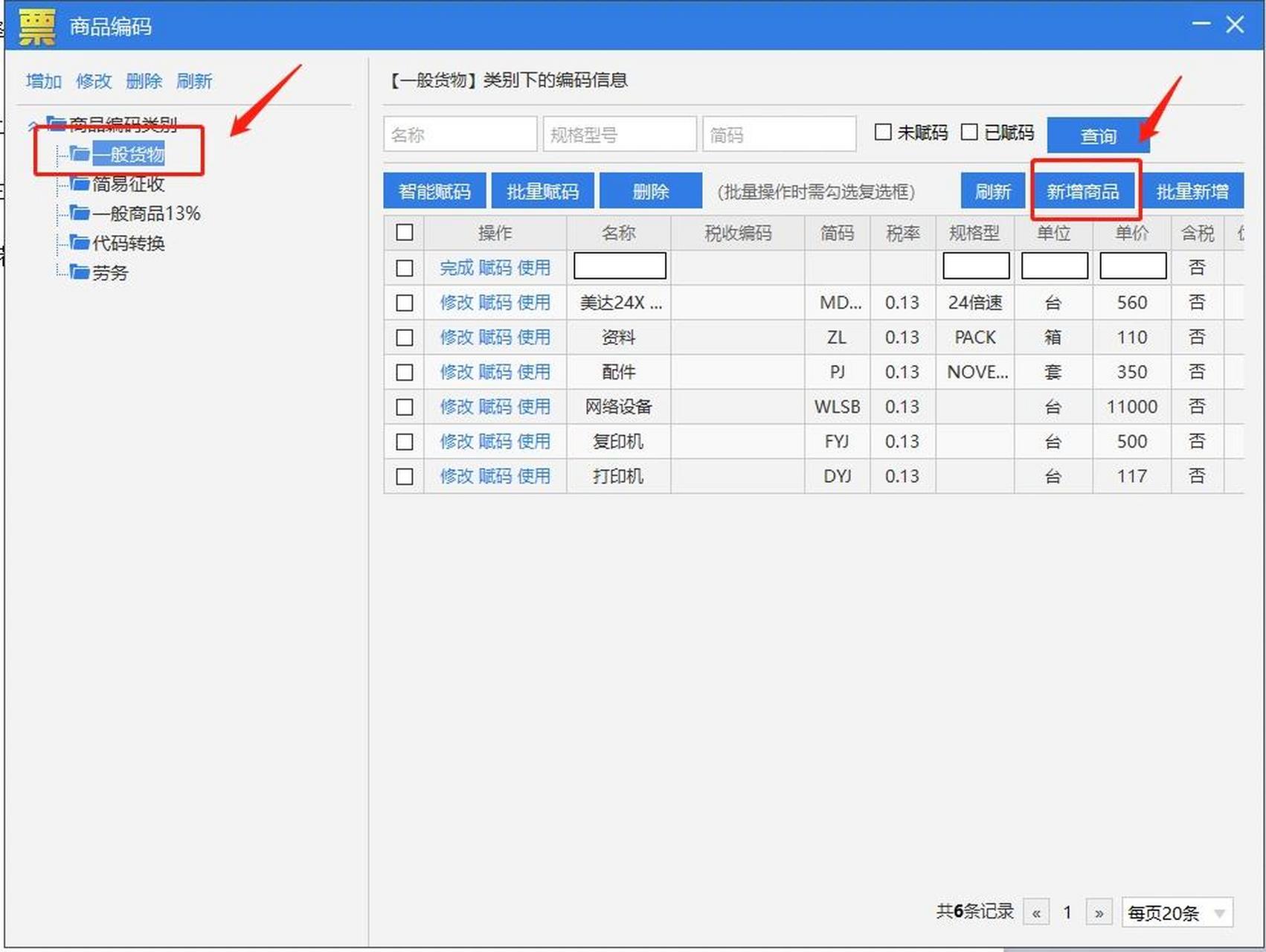
Task: Click 增加 link above the category tree
Action: (43, 80)
